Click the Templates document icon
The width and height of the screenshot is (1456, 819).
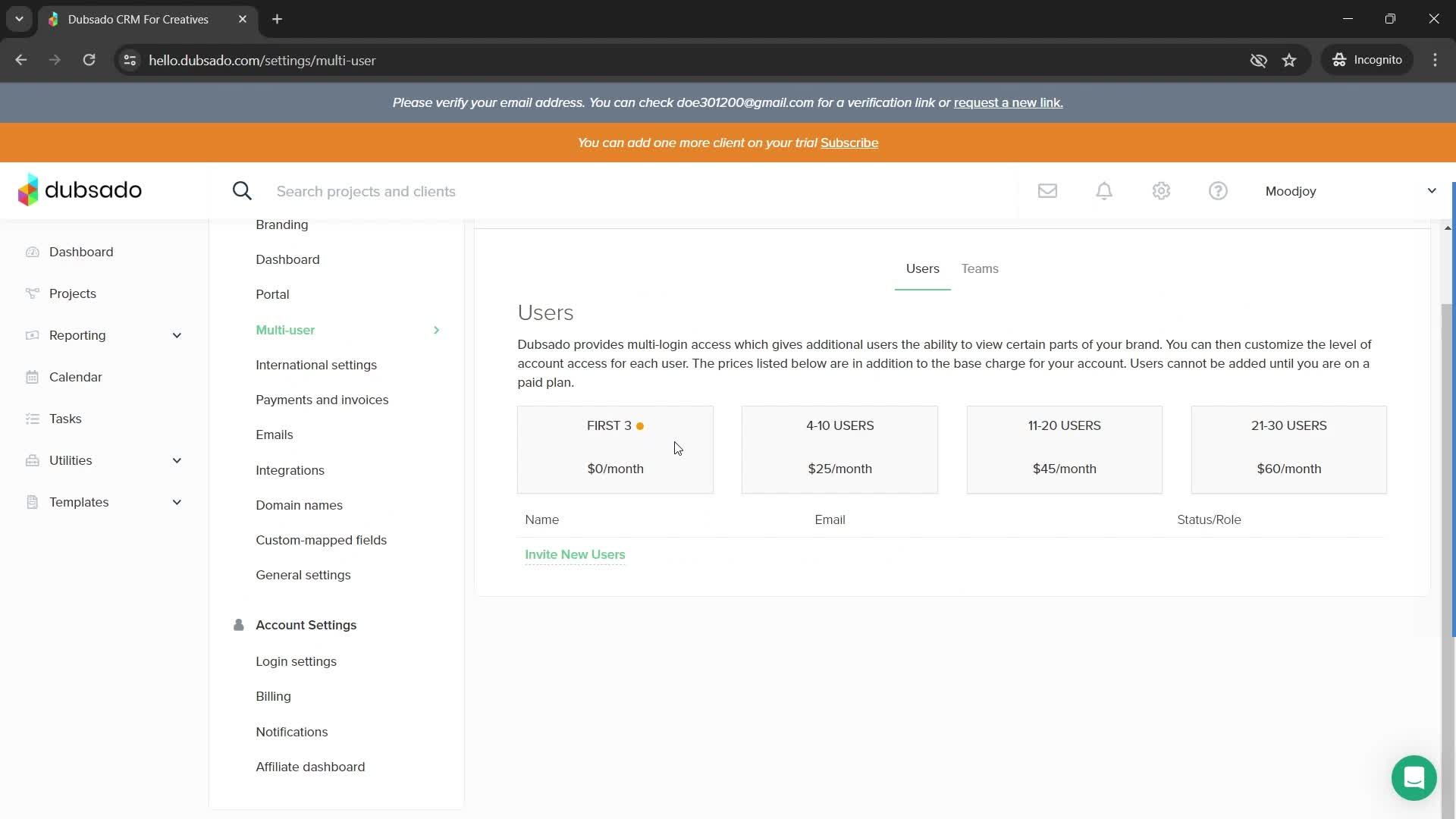tap(32, 502)
